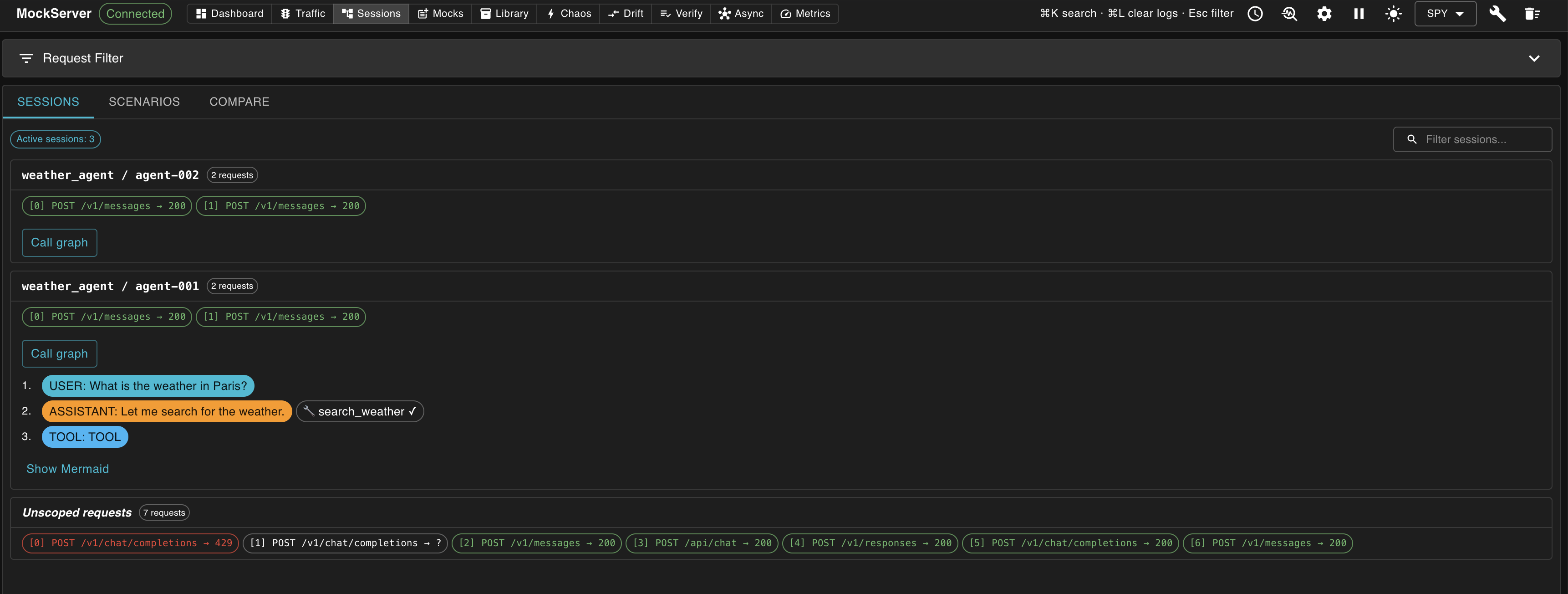The height and width of the screenshot is (594, 1568).
Task: Open unscoped request [3] POST /api/chat
Action: [x=702, y=543]
